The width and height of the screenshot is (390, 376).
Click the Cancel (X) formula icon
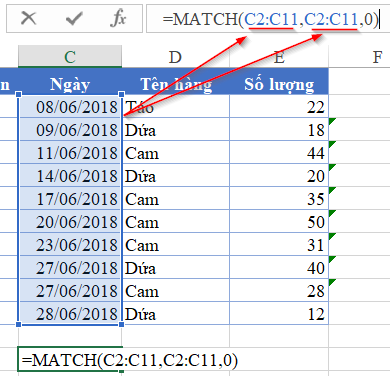[x=28, y=18]
